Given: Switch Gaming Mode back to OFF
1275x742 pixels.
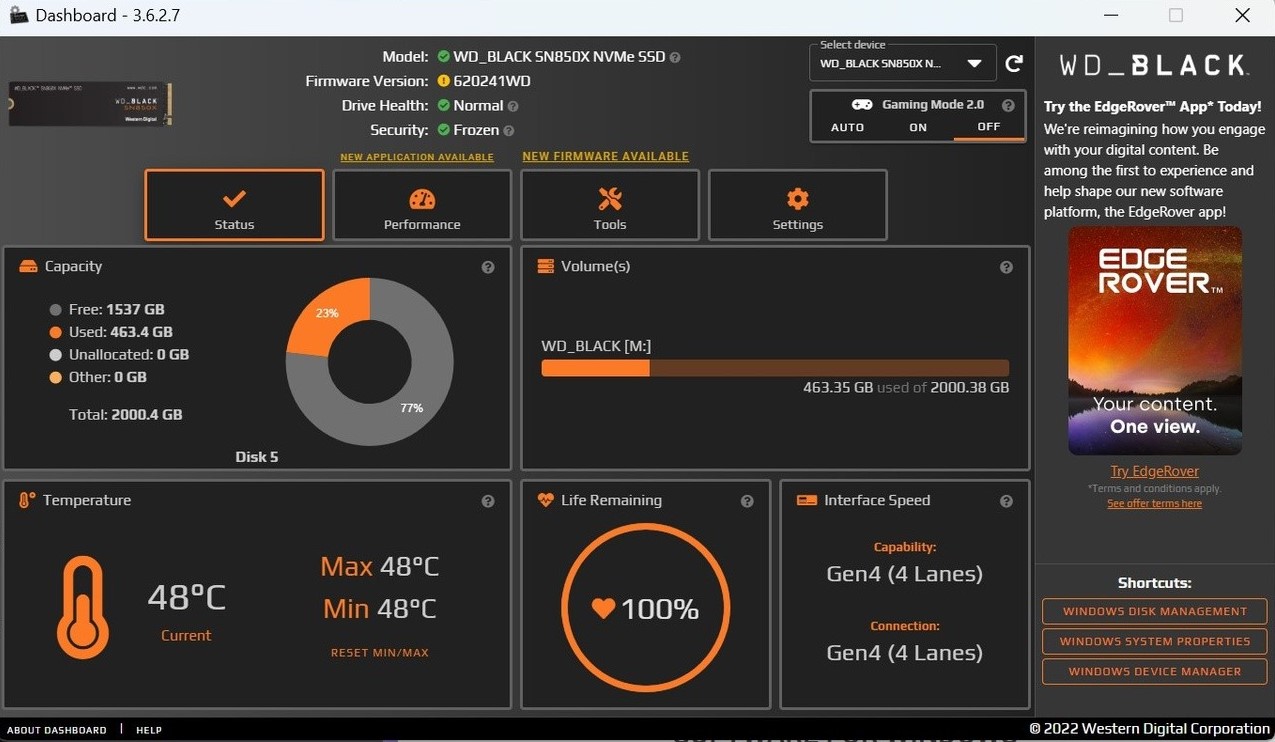Looking at the screenshot, I should click(x=988, y=127).
